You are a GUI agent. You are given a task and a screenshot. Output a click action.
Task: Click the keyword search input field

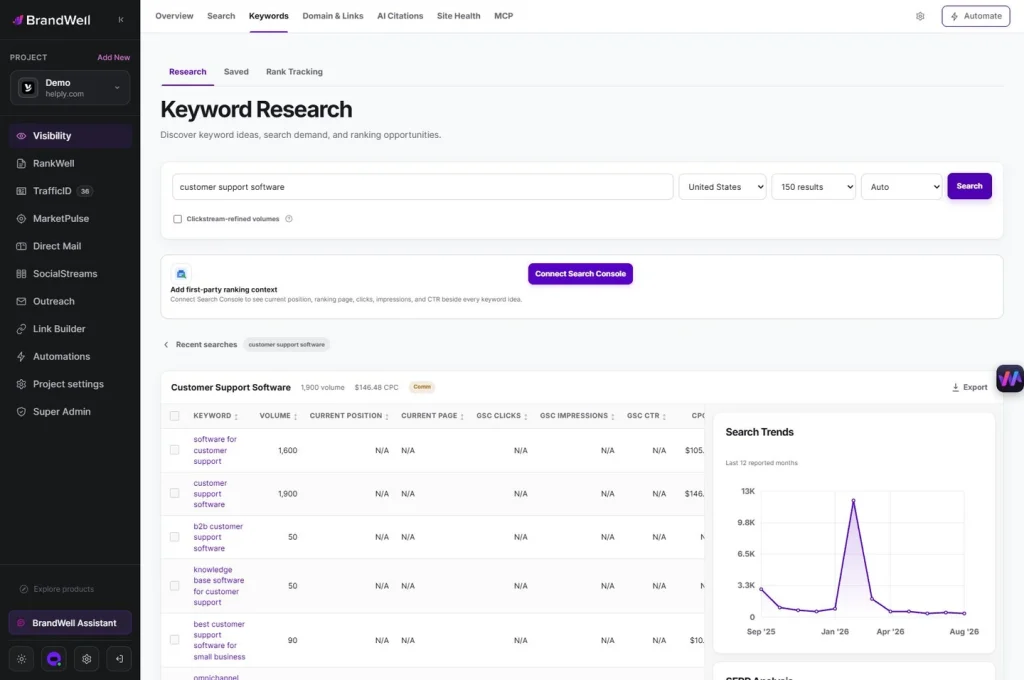click(423, 187)
